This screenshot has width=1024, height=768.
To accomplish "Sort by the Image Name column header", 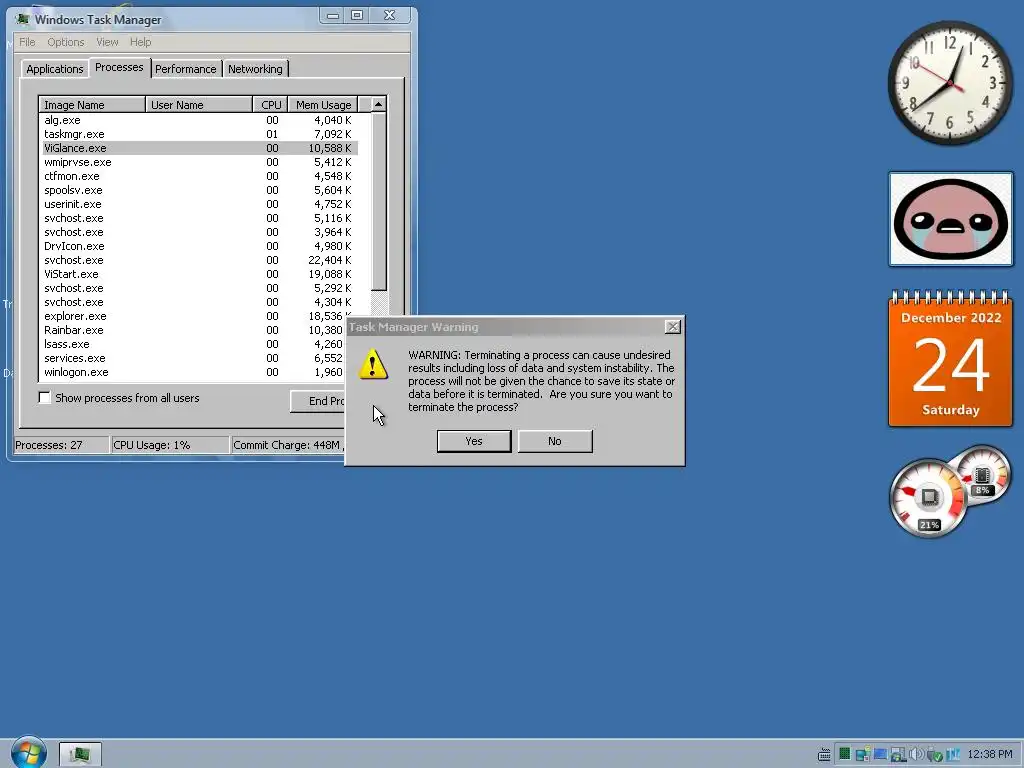I will coord(92,104).
